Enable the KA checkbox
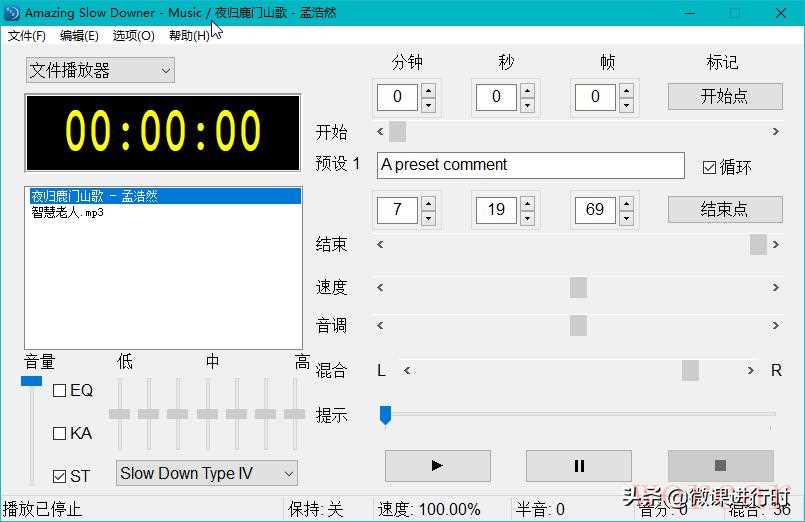Screen dimensions: 805x522 coord(59,434)
